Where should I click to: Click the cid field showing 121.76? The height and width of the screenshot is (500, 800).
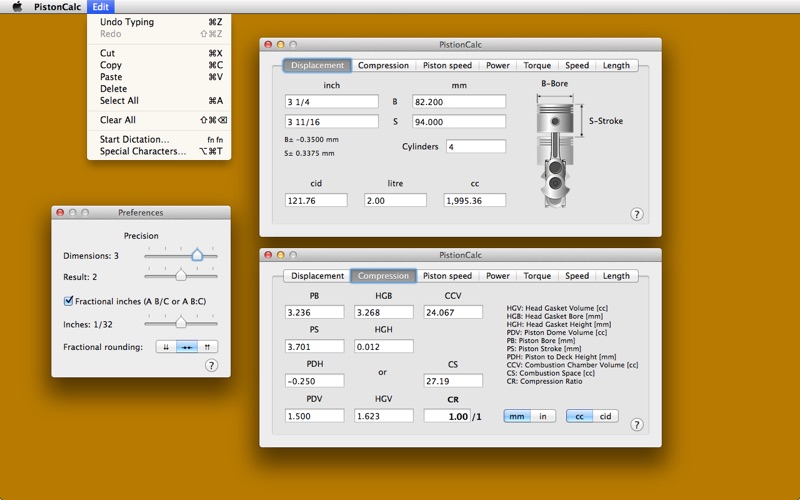tap(316, 201)
